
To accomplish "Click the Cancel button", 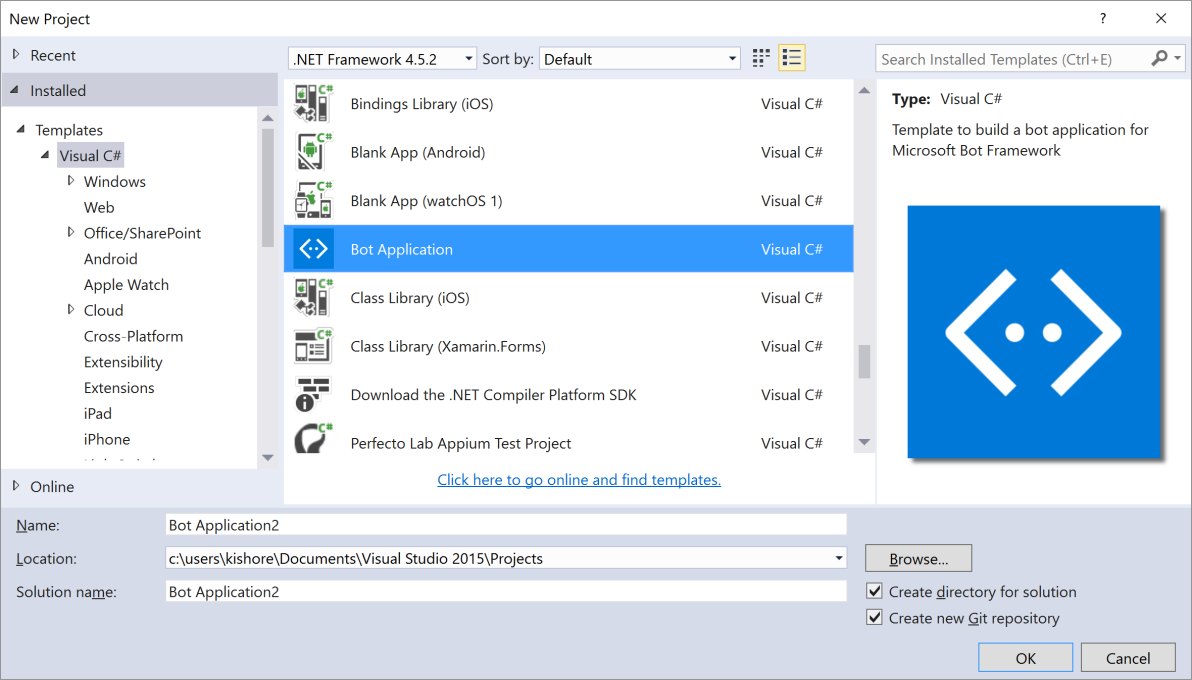I will pyautogui.click(x=1127, y=658).
